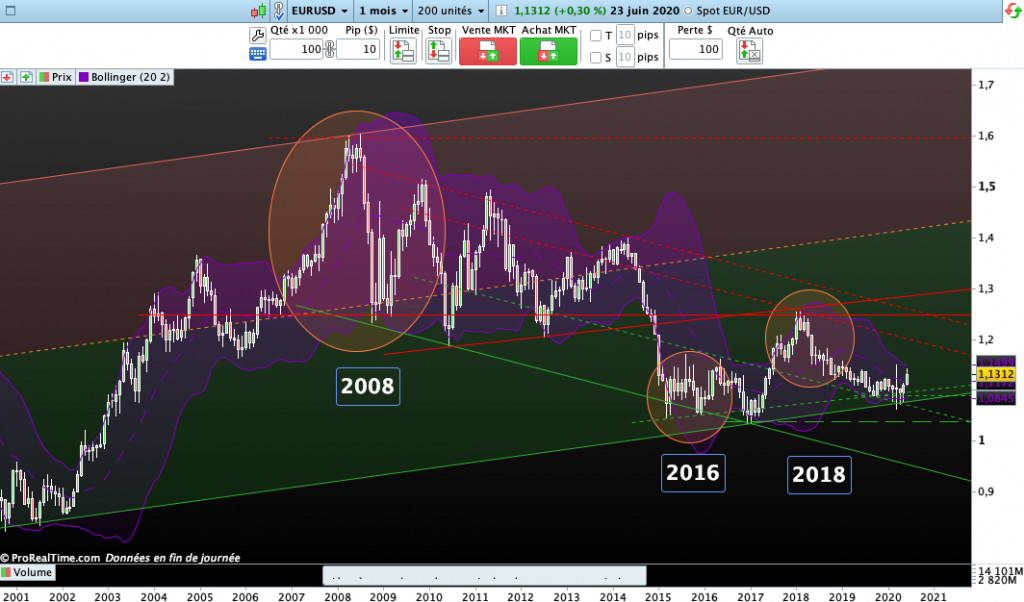Open the wrench settings icon
The height and width of the screenshot is (602, 1024).
(x=257, y=35)
